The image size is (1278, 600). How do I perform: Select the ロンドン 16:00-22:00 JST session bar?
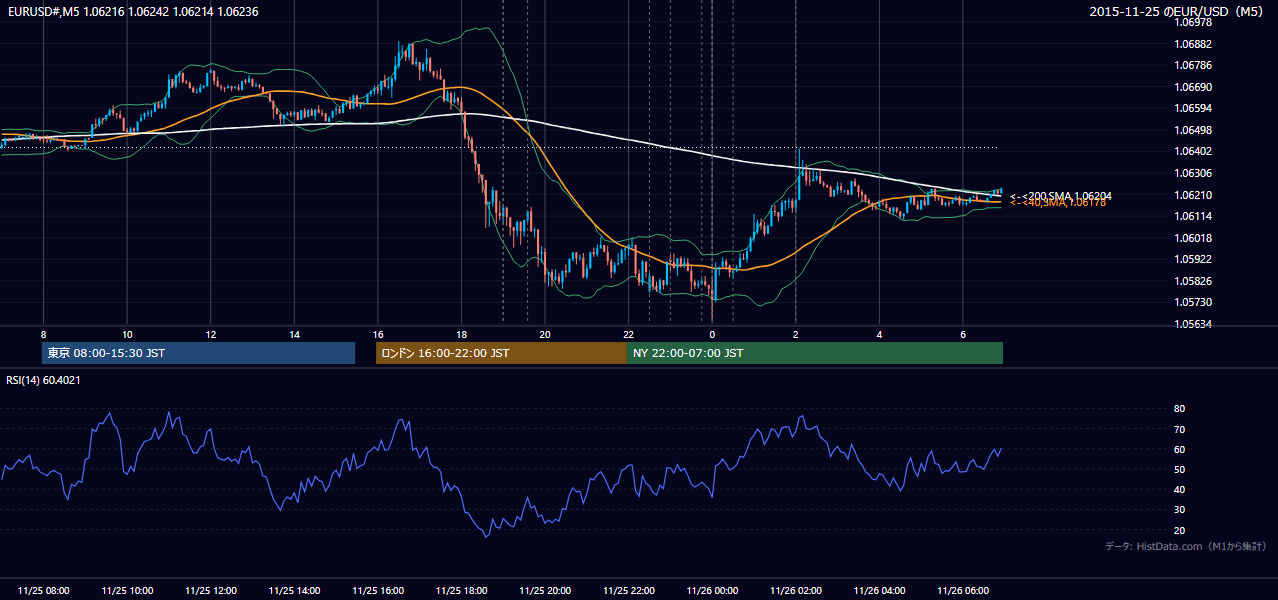click(x=501, y=353)
